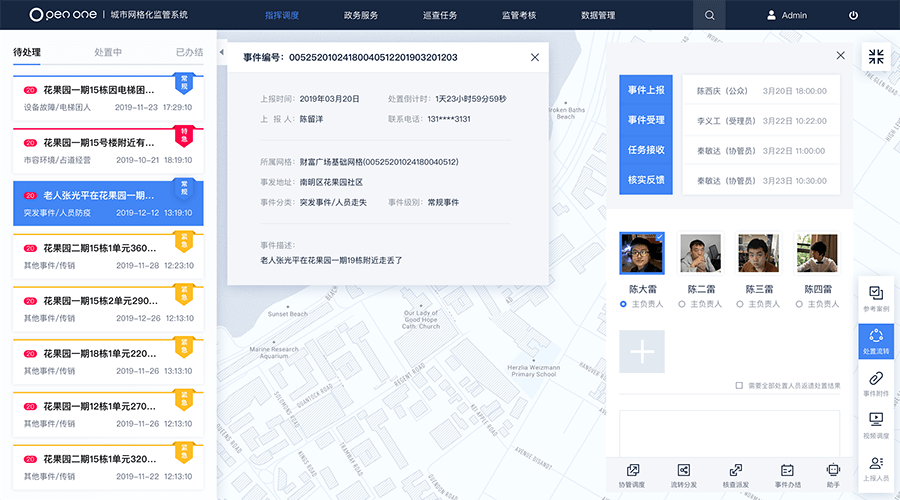This screenshot has height=500, width=900.
Task: Click the search icon in top bar
Action: (x=710, y=15)
